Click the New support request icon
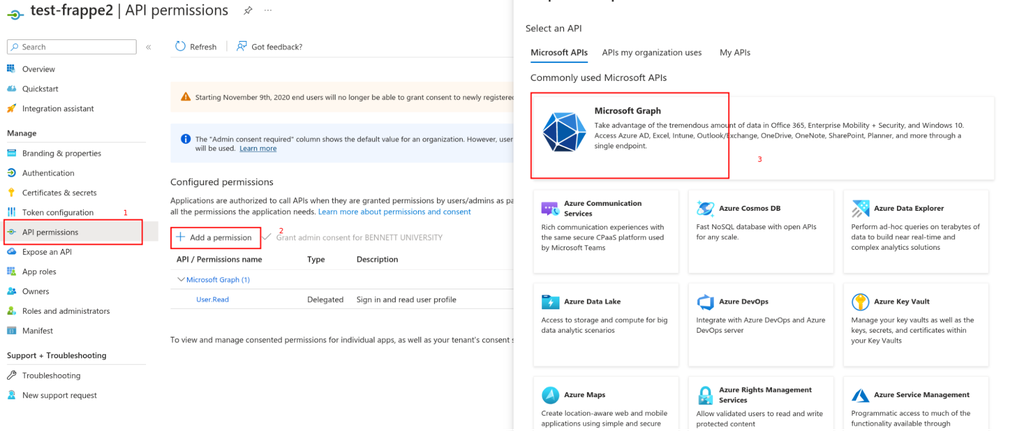Screen dimensions: 1024x431 pos(11,395)
